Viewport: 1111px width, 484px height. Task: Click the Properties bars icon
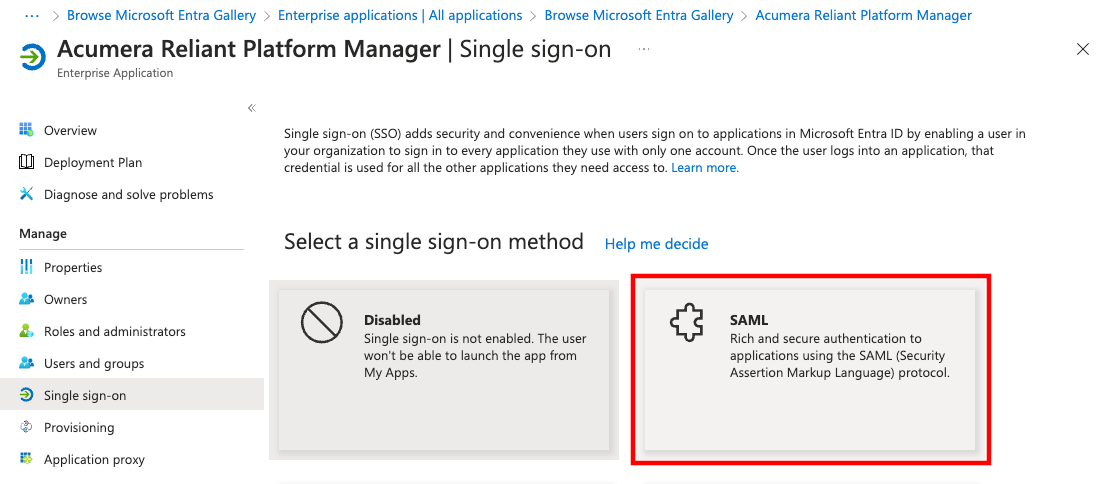click(x=26, y=267)
